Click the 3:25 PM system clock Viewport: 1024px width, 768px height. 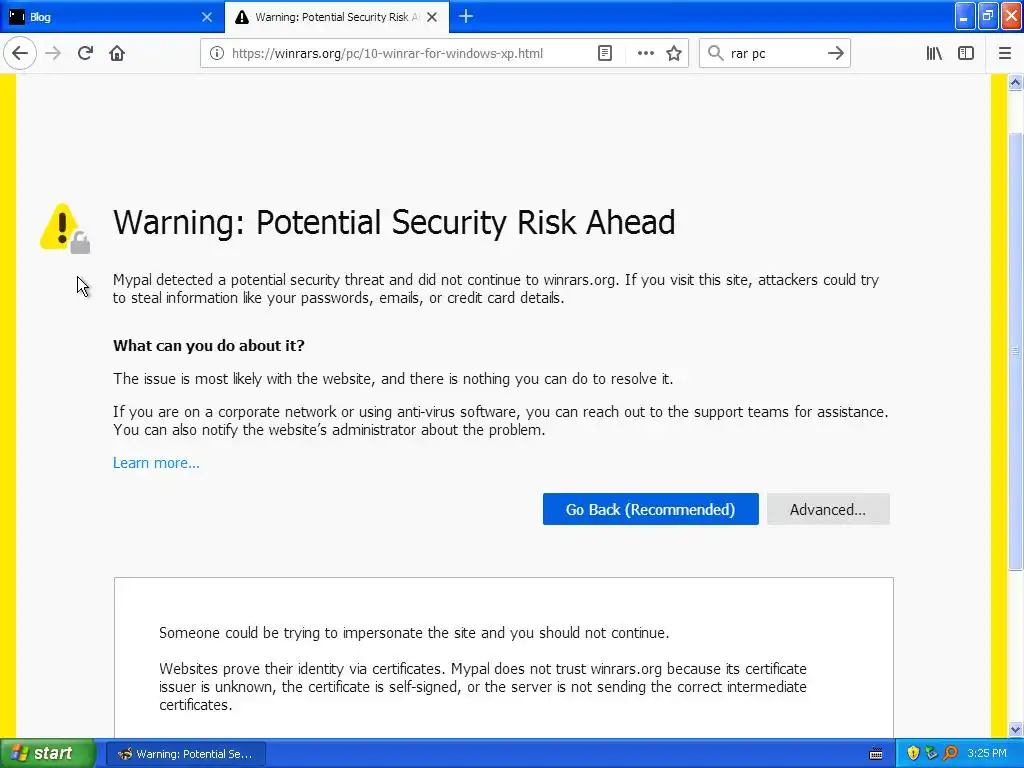tap(987, 754)
